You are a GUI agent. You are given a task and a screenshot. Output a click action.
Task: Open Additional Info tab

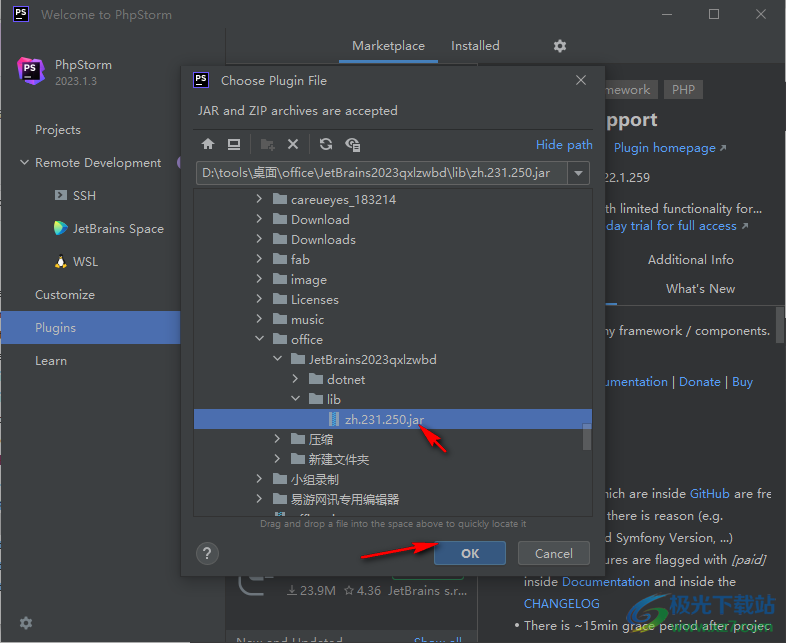(x=690, y=260)
